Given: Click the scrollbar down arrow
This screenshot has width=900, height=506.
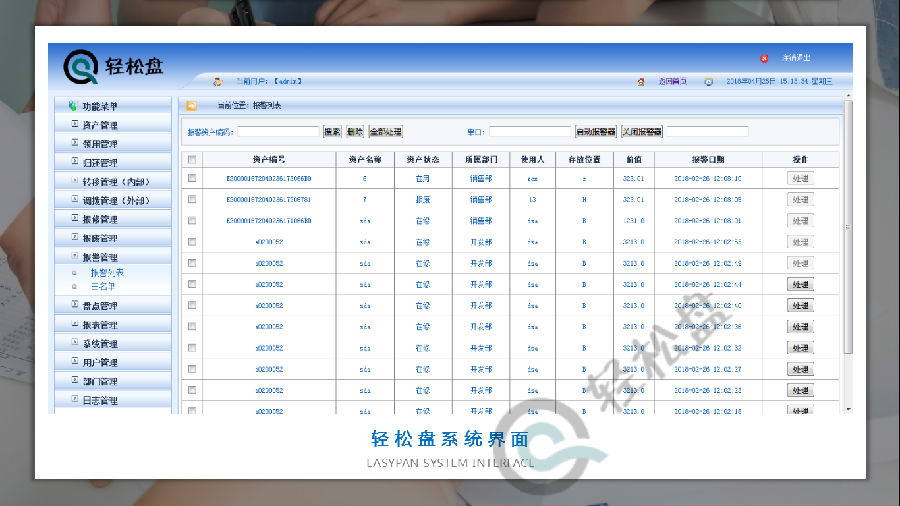Looking at the screenshot, I should pyautogui.click(x=848, y=409).
